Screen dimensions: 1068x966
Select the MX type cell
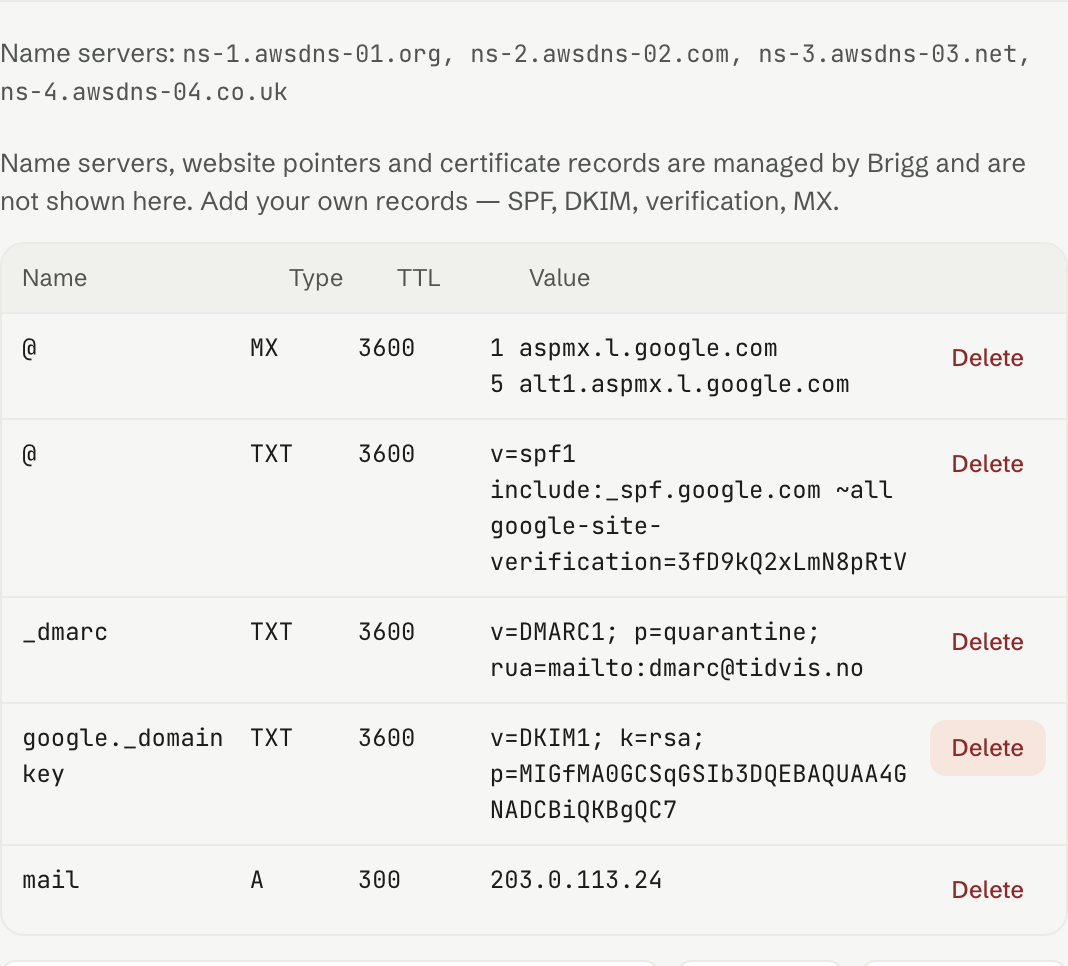pyautogui.click(x=264, y=348)
